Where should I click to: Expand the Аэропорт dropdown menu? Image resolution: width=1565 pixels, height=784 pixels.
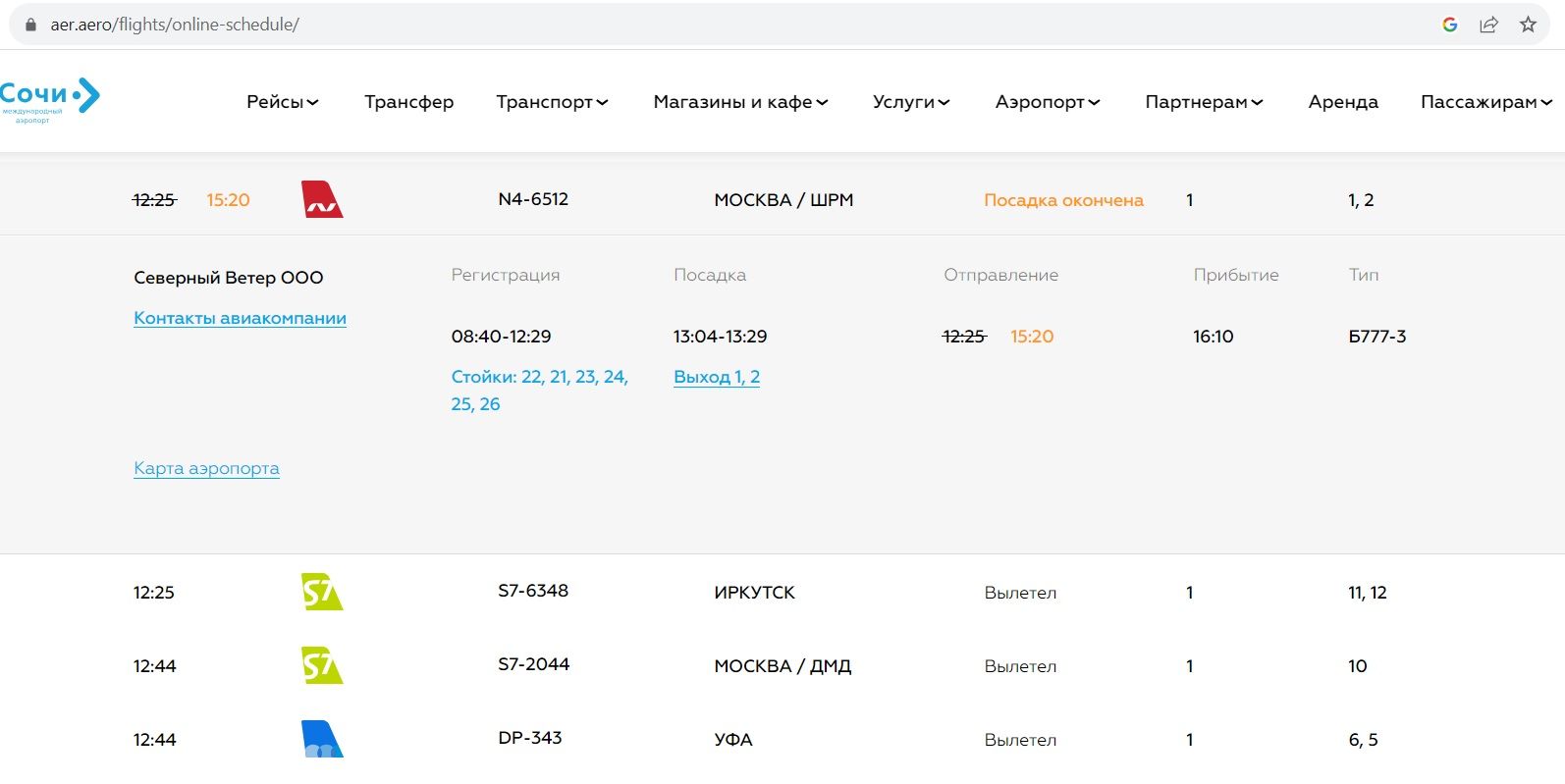tap(1047, 102)
